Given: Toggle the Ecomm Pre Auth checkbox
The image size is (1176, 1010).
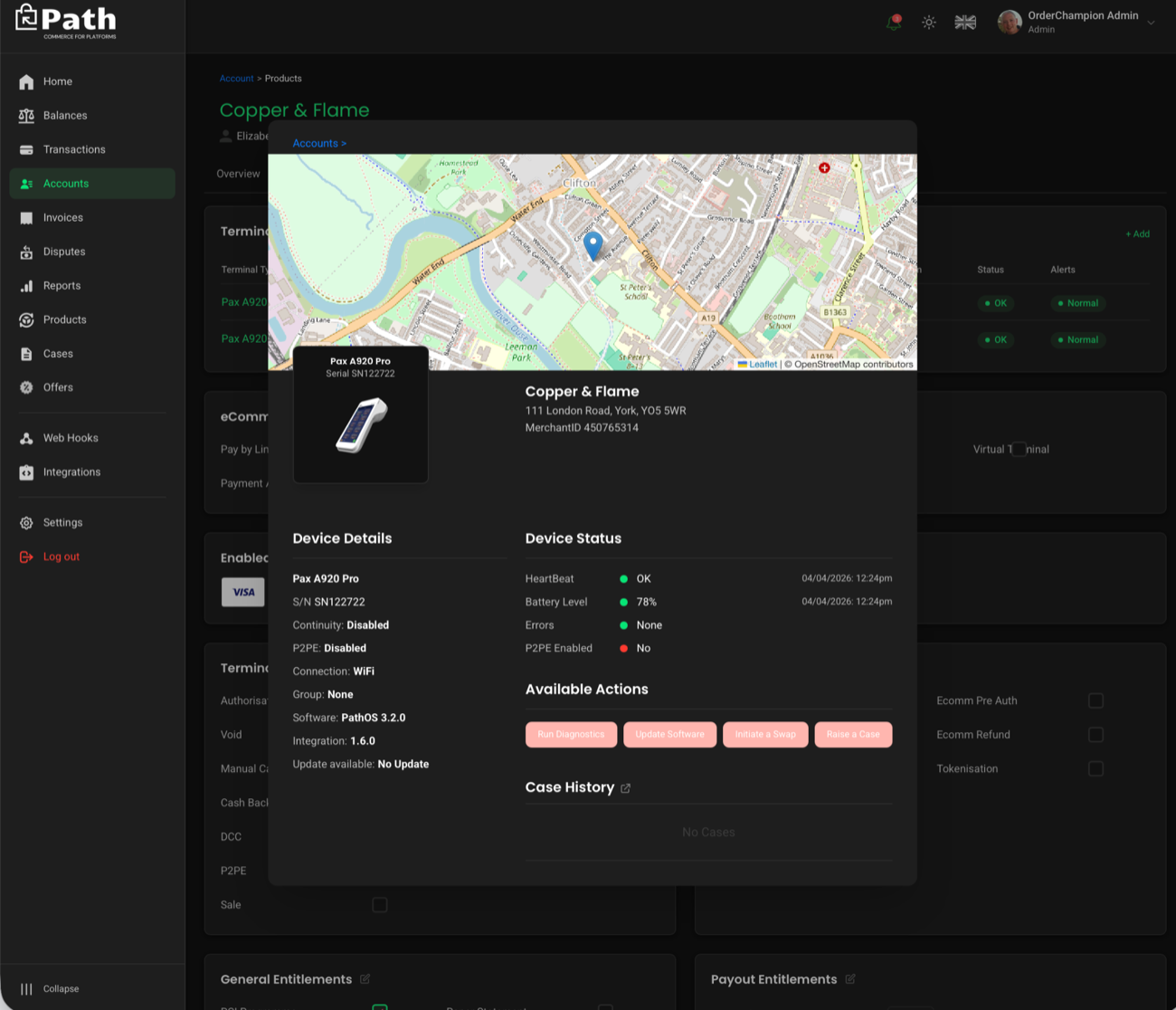Looking at the screenshot, I should 1095,700.
